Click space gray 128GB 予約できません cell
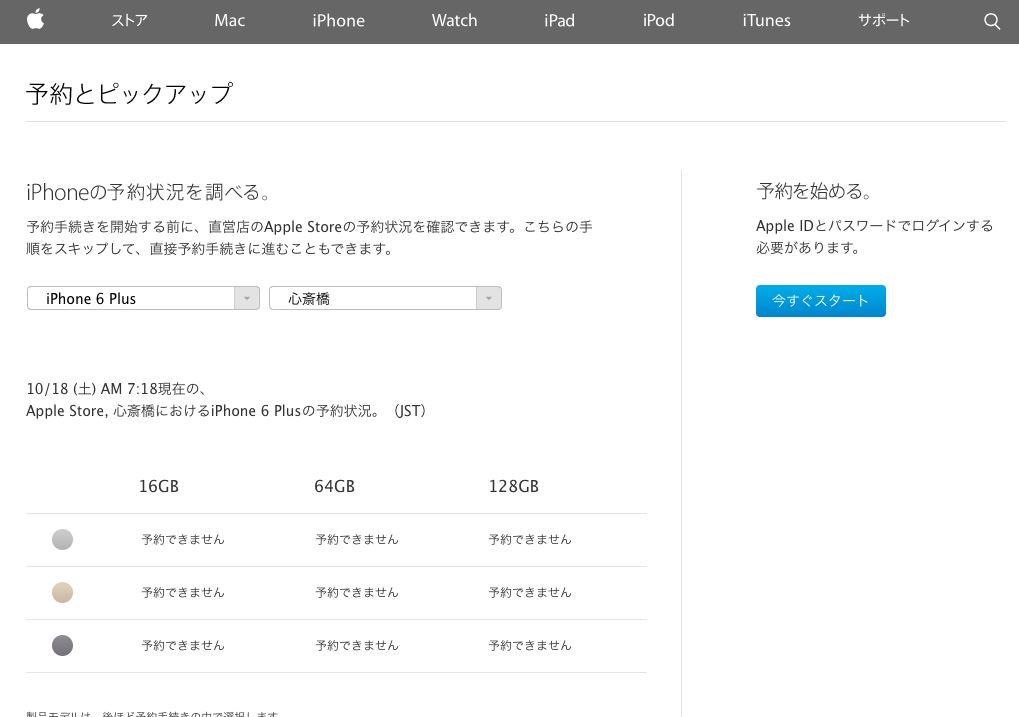Viewport: 1019px width, 717px height. tap(530, 645)
